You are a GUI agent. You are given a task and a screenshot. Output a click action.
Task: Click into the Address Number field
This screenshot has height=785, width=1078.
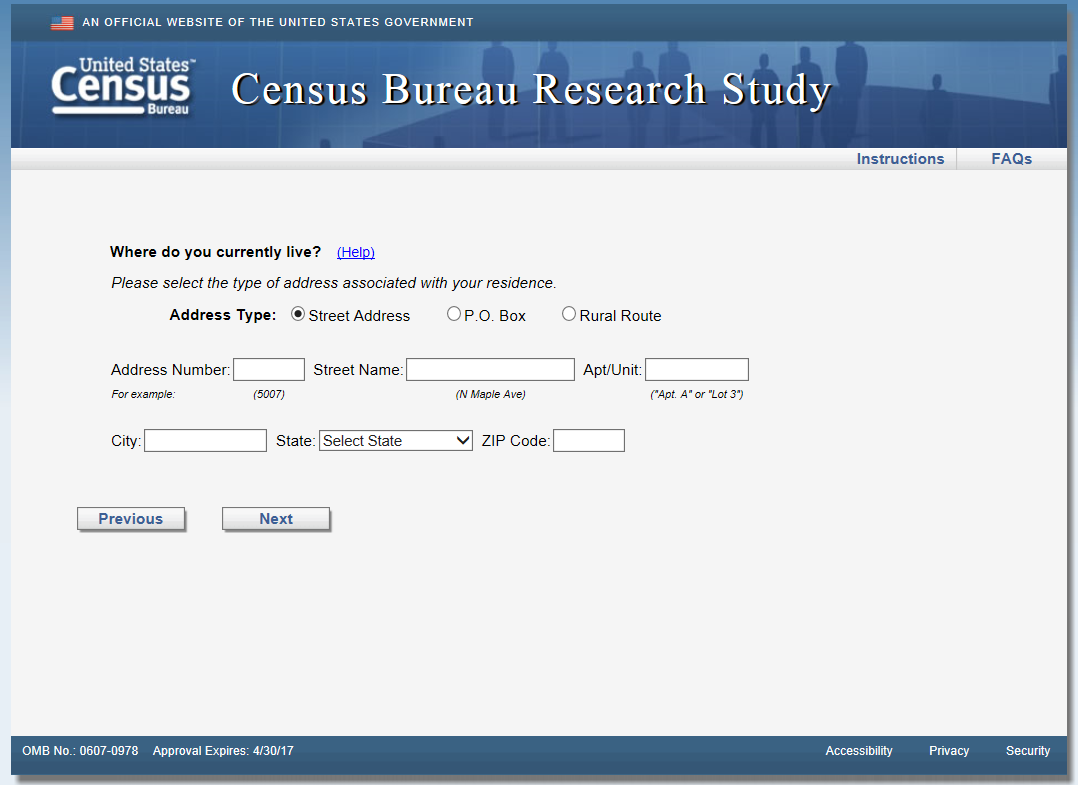point(269,370)
